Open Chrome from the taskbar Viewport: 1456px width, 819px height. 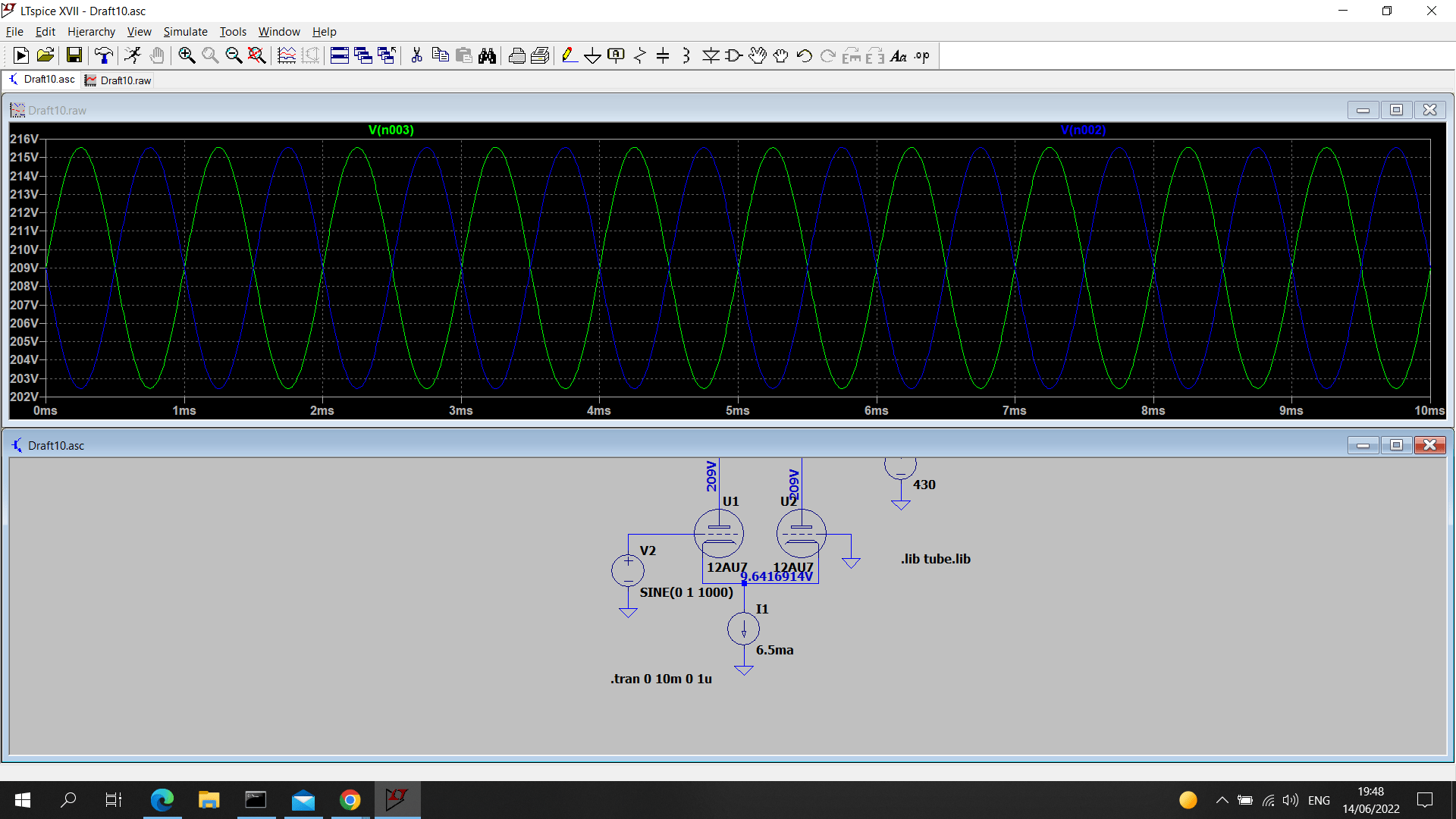(x=350, y=800)
